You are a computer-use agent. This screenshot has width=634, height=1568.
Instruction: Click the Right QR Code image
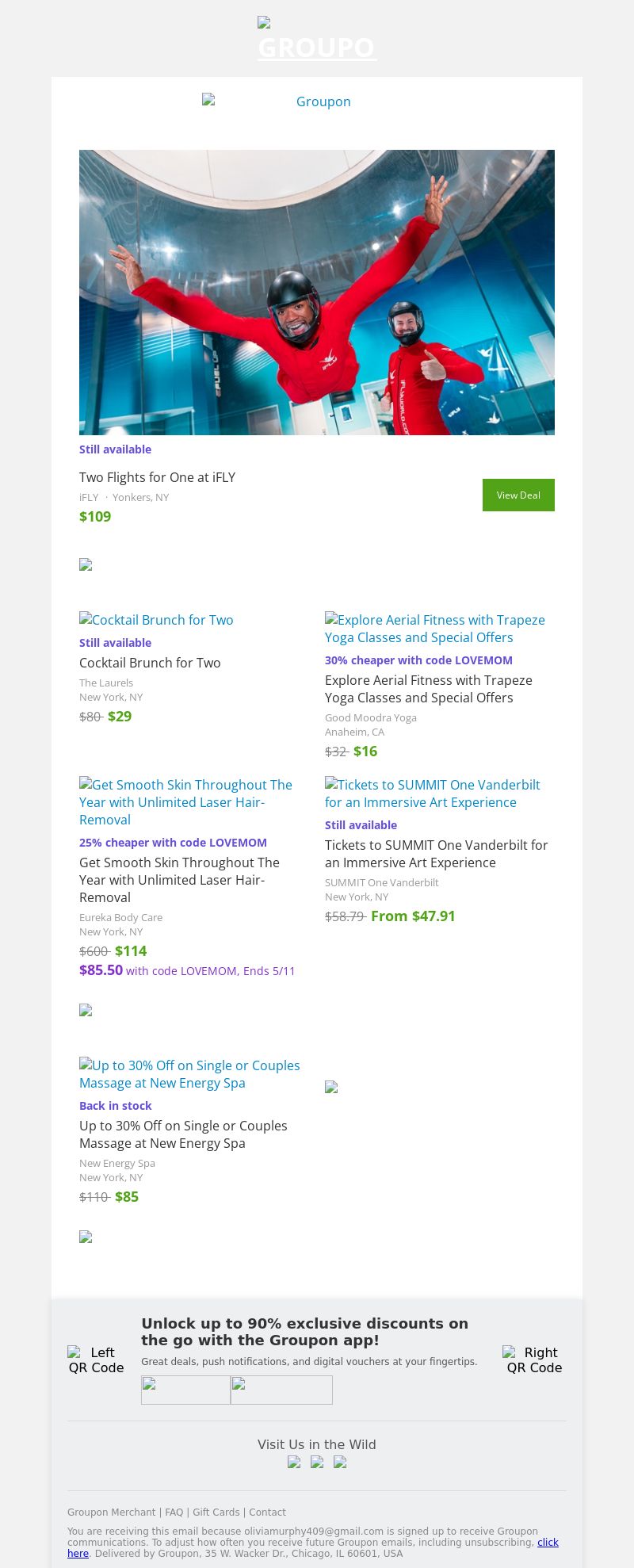[x=533, y=1360]
